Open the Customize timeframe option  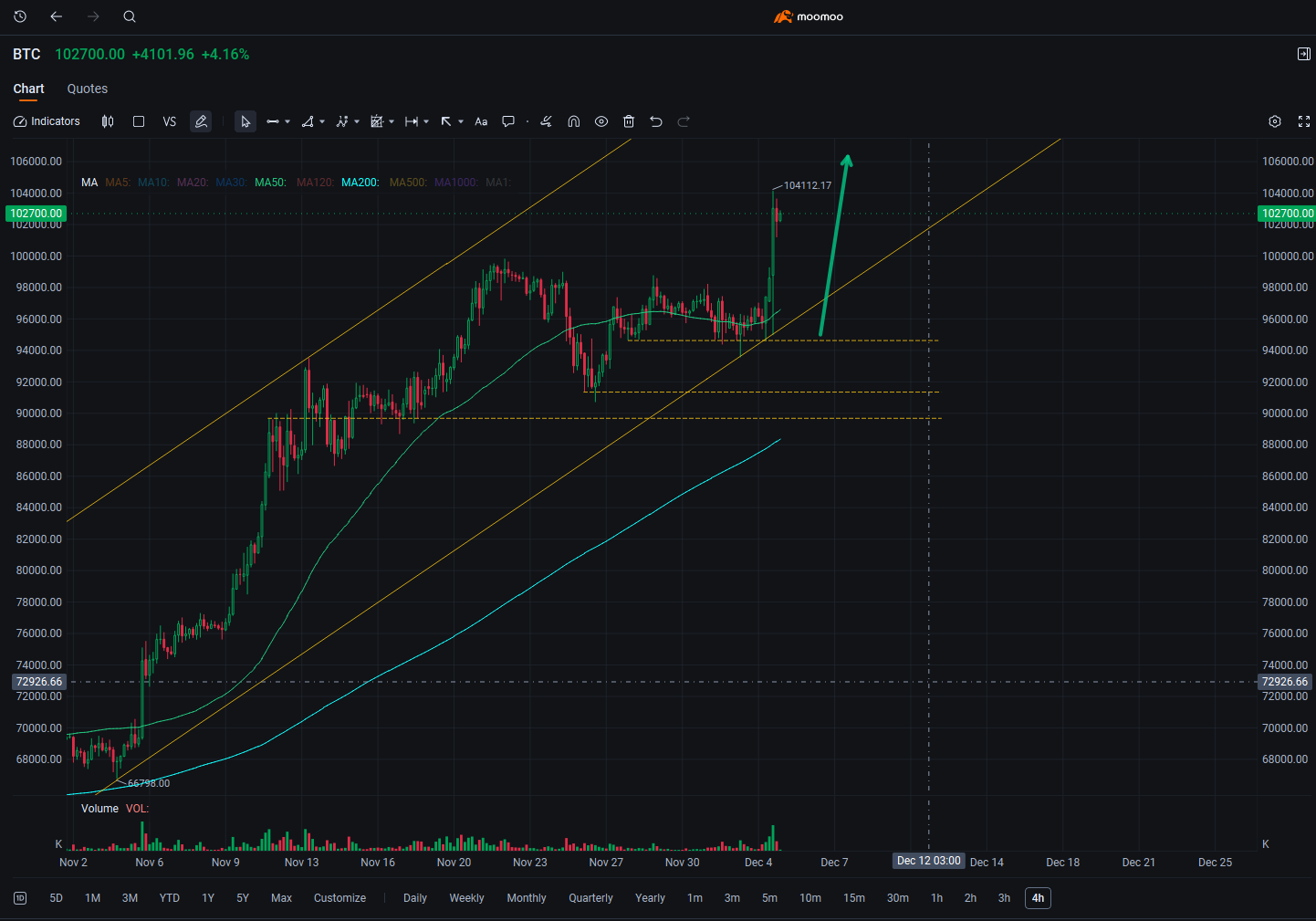tap(339, 897)
